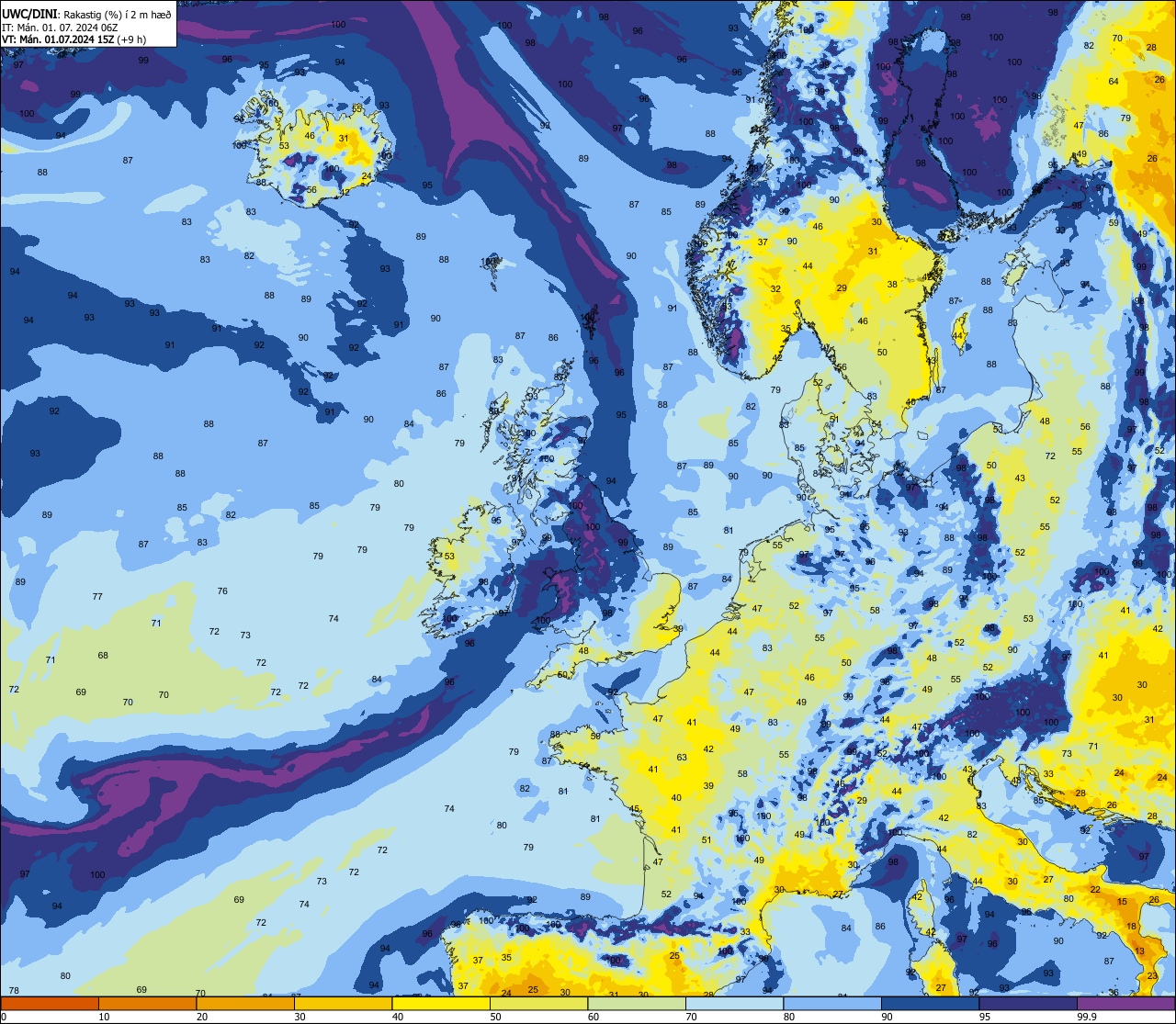1176x1024 pixels.
Task: Click the dark orange 0–10 legend swatch
Action: [50, 1003]
